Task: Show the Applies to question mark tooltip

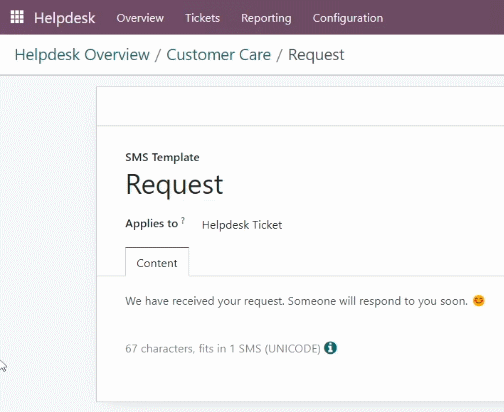Action: (x=183, y=220)
